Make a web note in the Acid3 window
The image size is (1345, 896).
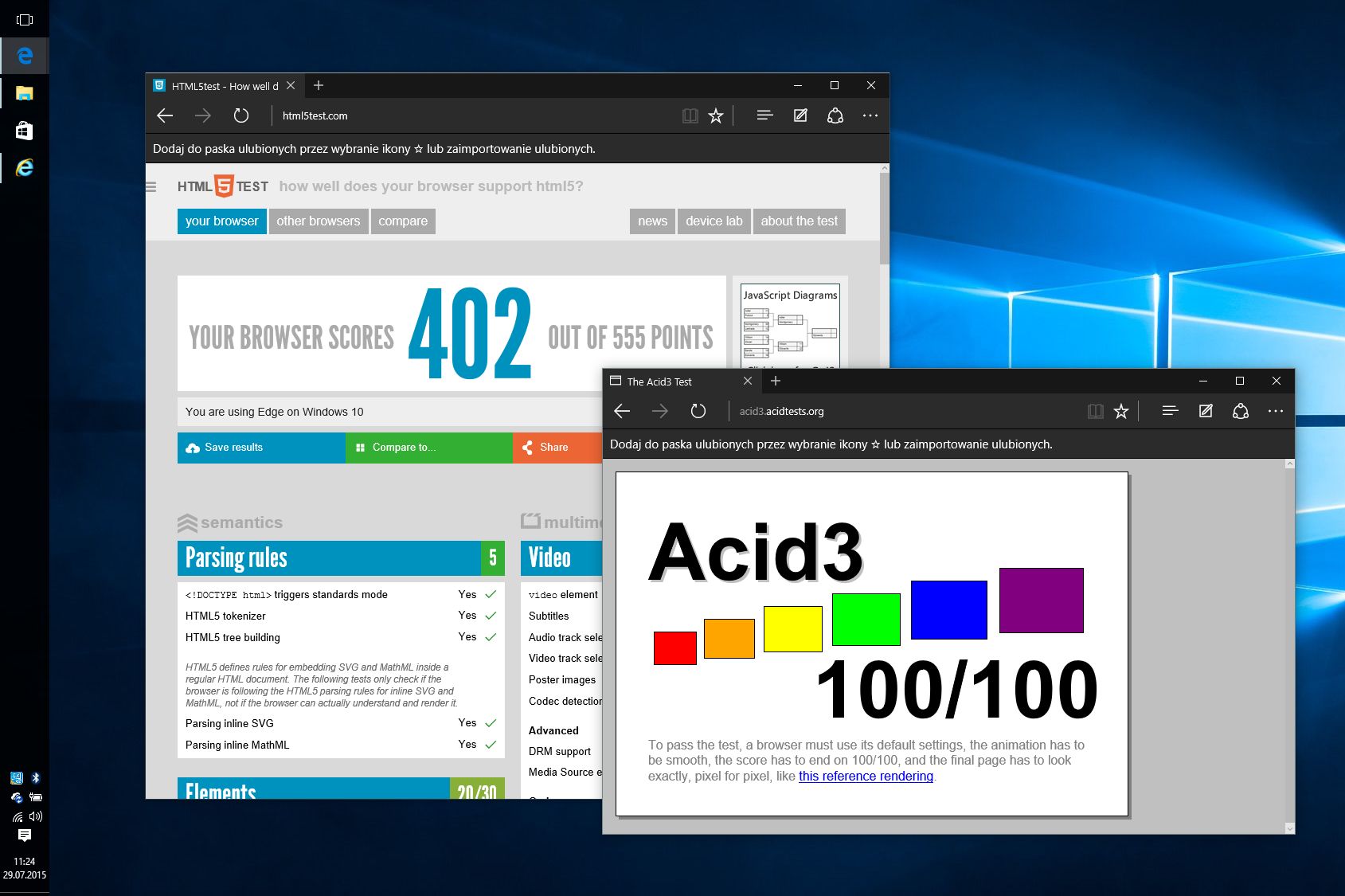click(x=1206, y=411)
